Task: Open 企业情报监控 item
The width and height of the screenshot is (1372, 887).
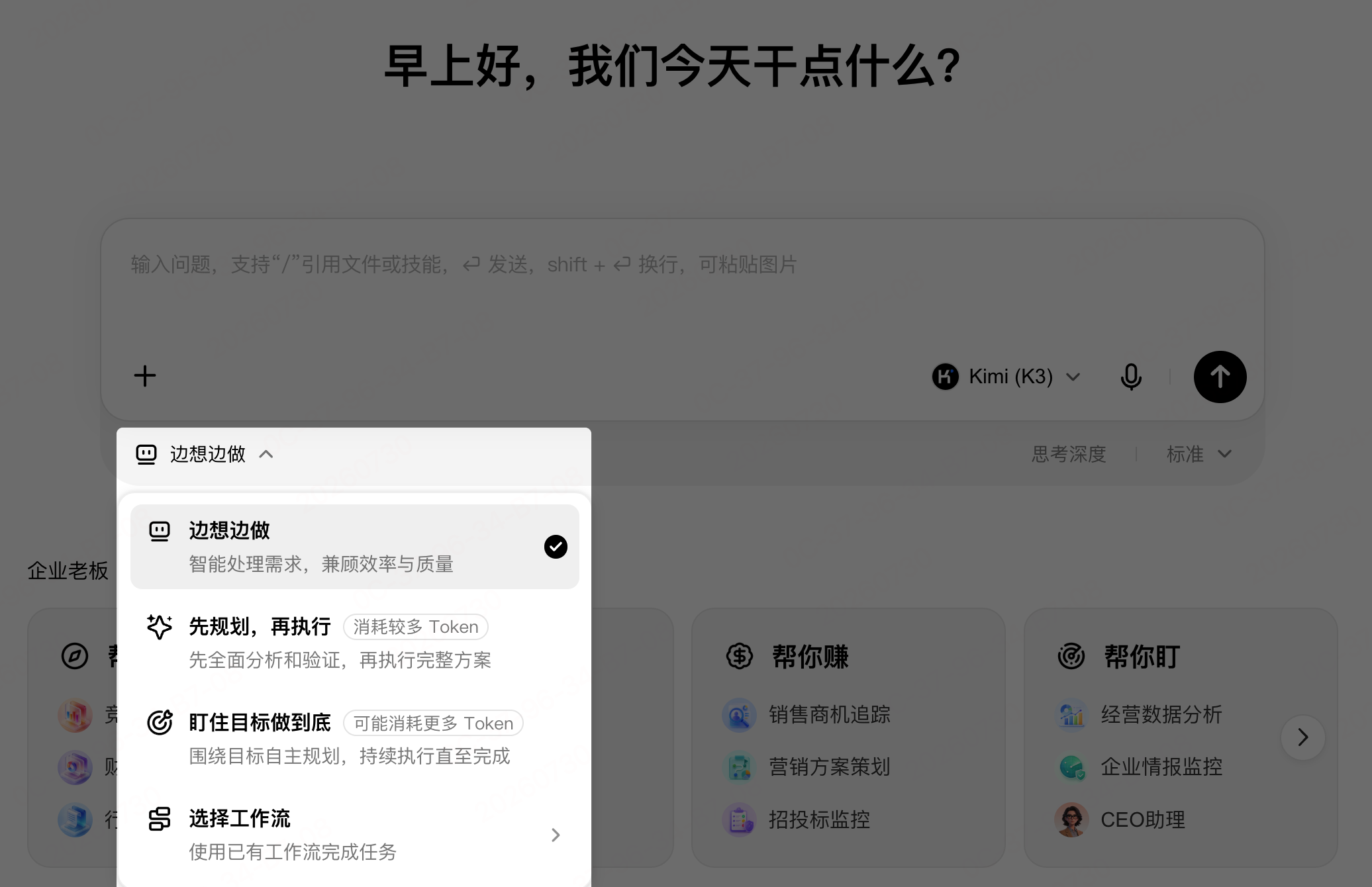Action: pyautogui.click(x=1139, y=767)
